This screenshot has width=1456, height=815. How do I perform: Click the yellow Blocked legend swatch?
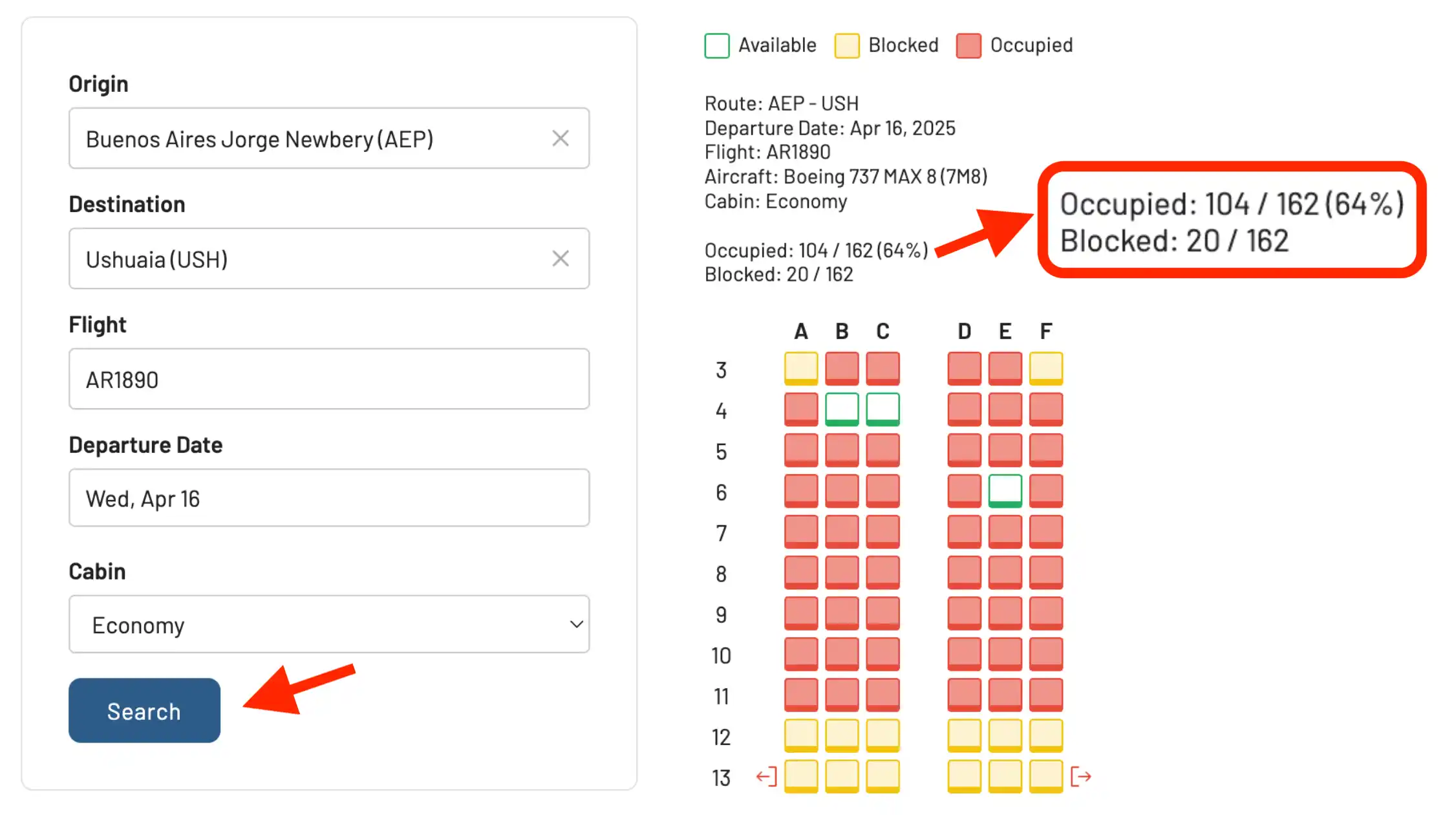[x=847, y=46]
